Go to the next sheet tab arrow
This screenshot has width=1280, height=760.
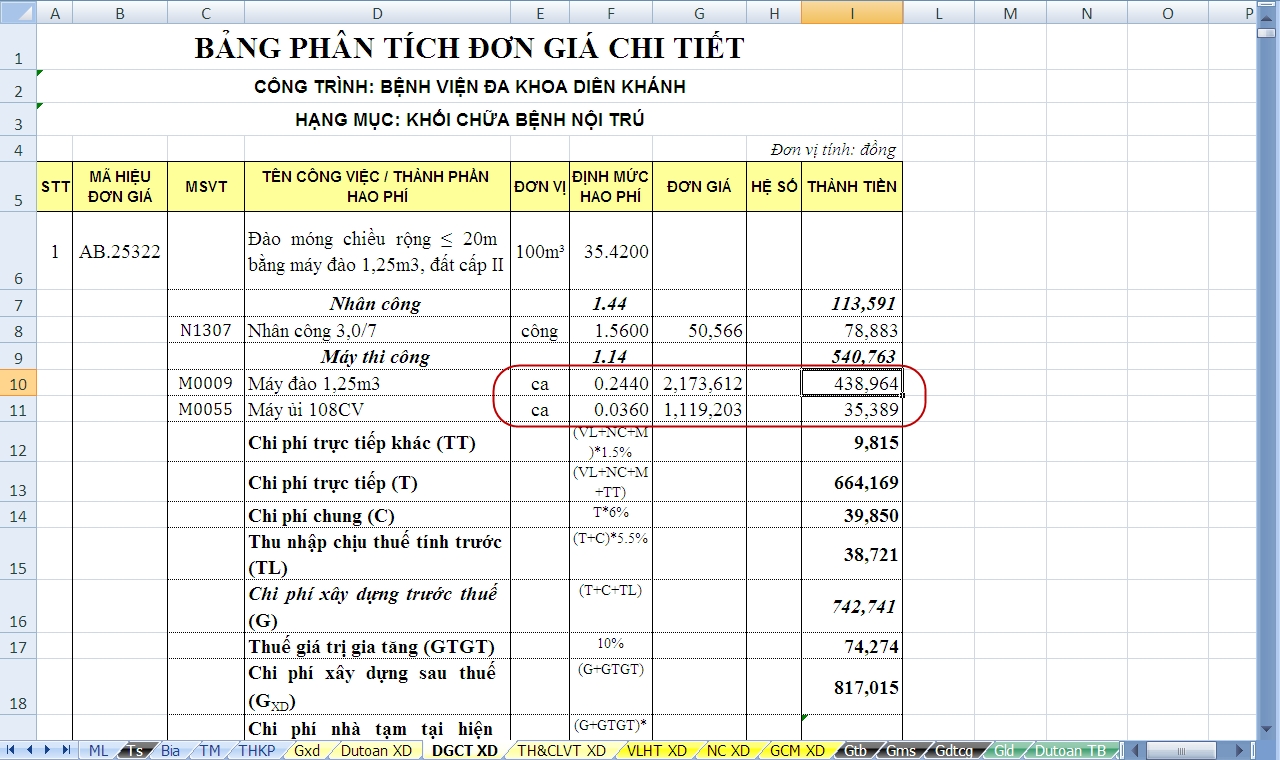pyautogui.click(x=47, y=750)
